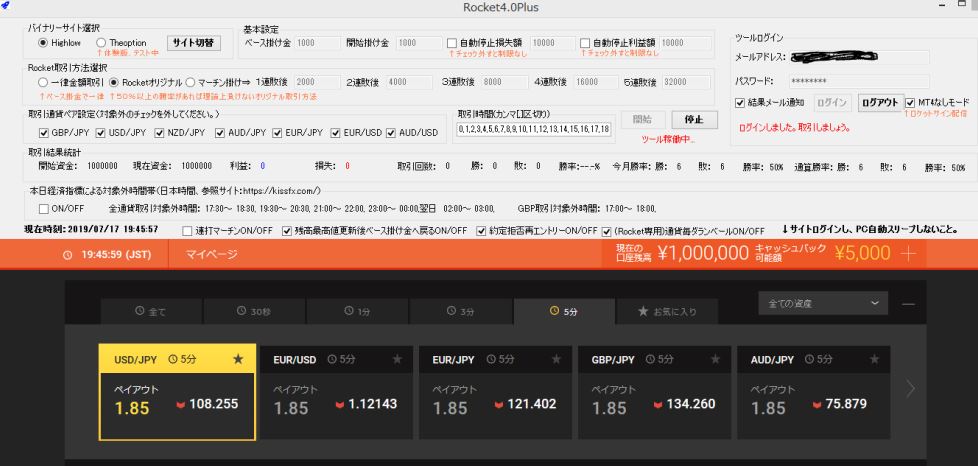The height and width of the screenshot is (466, 978).
Task: Select the GBP/JPY asset card
Action: (x=655, y=392)
